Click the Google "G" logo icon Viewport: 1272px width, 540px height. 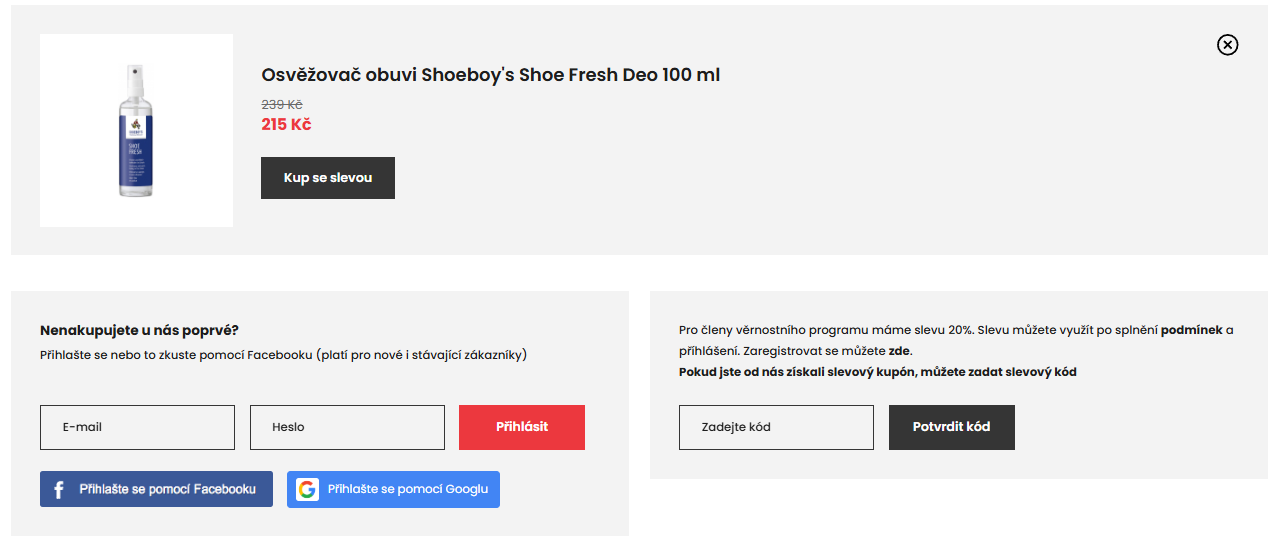pos(307,489)
